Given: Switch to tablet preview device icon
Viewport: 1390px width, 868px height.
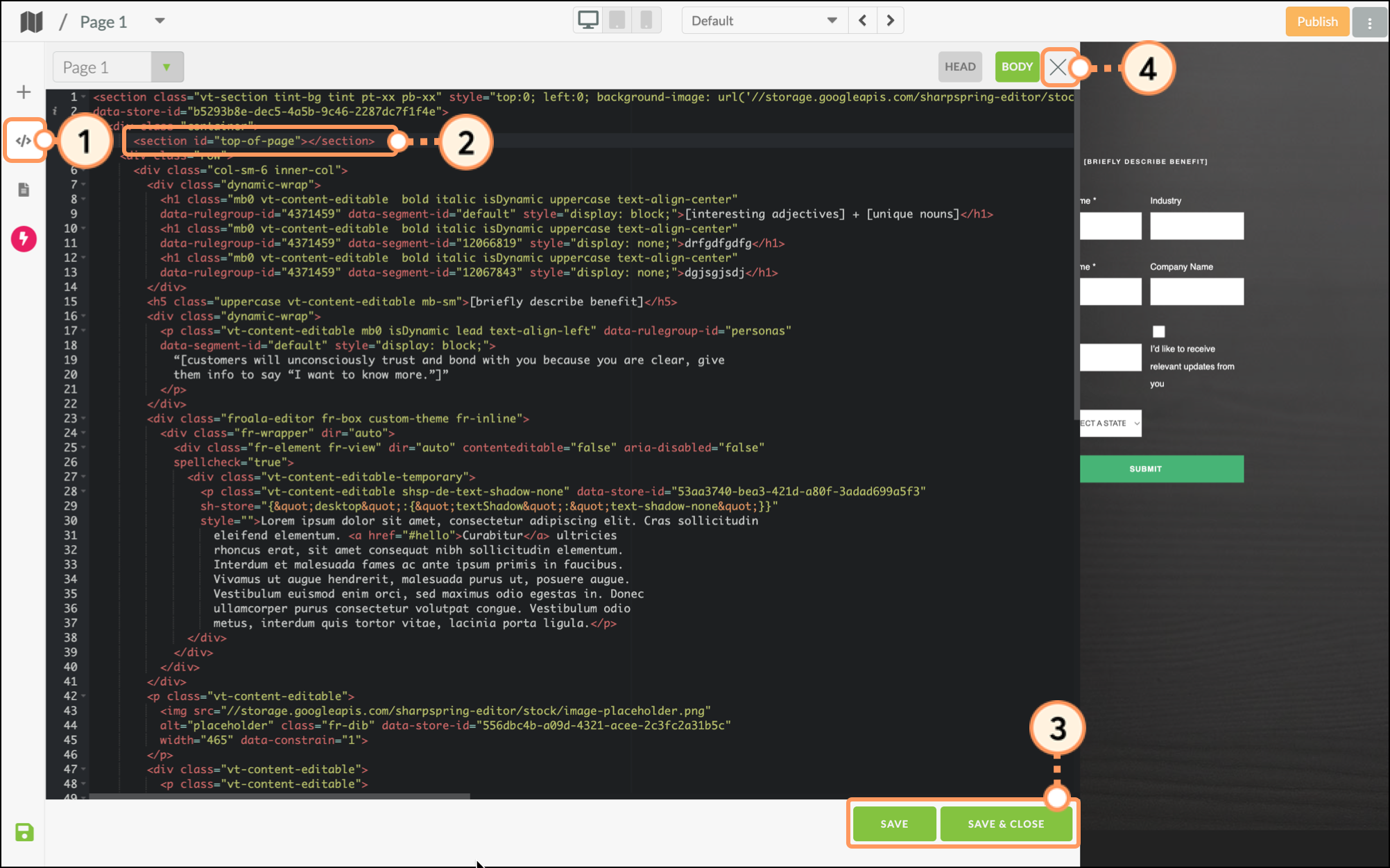Looking at the screenshot, I should (x=617, y=21).
